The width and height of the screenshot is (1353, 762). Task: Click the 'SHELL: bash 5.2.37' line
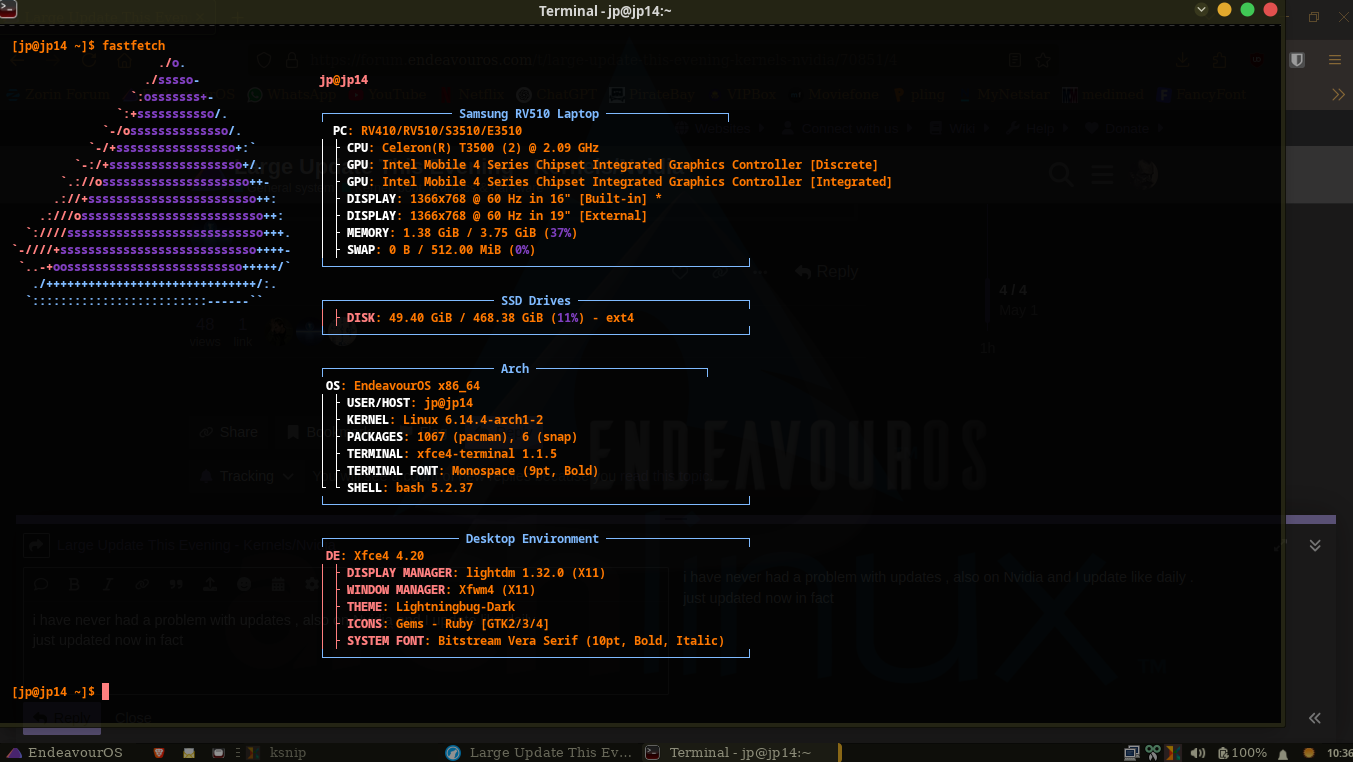tap(410, 488)
